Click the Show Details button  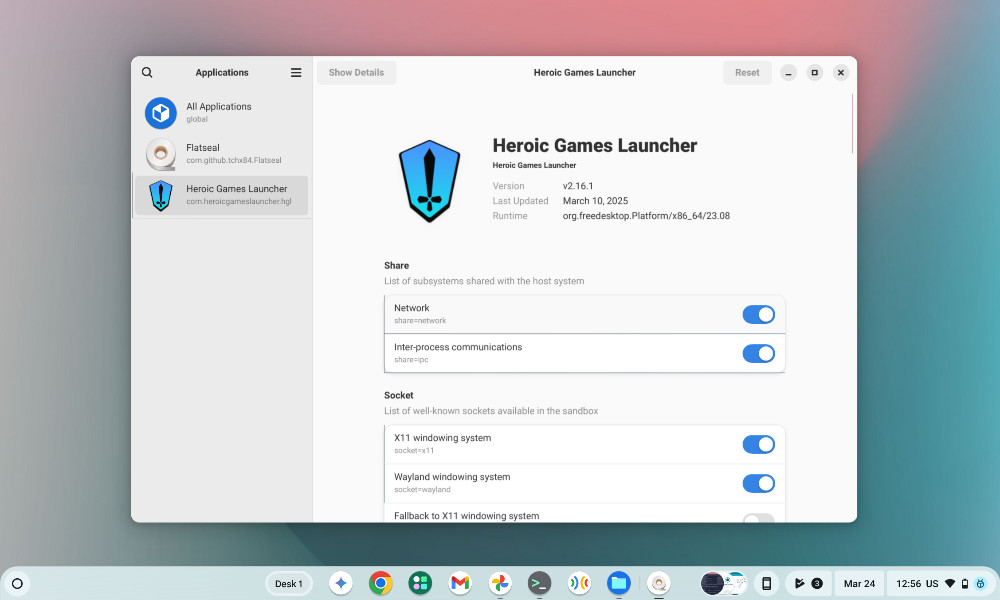(357, 73)
